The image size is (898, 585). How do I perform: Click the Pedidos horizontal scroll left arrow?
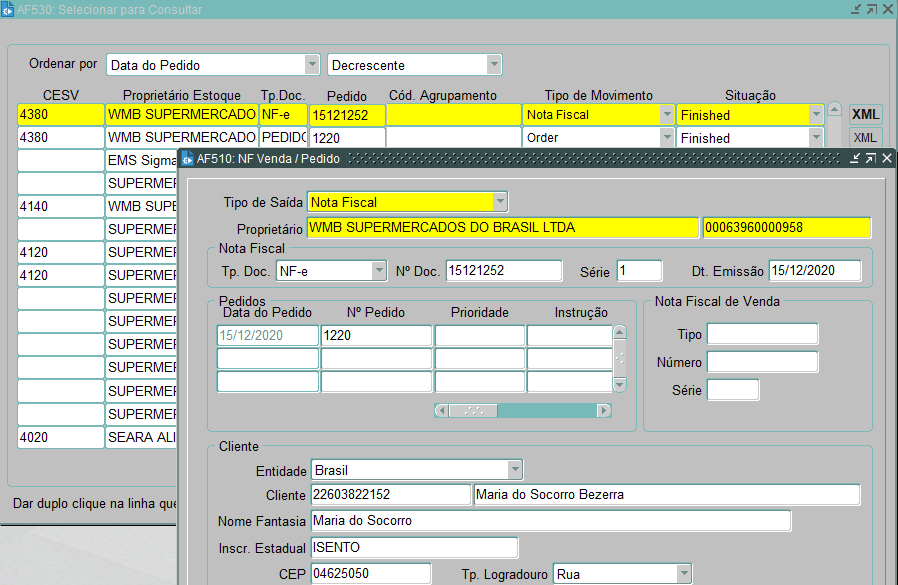coord(442,410)
